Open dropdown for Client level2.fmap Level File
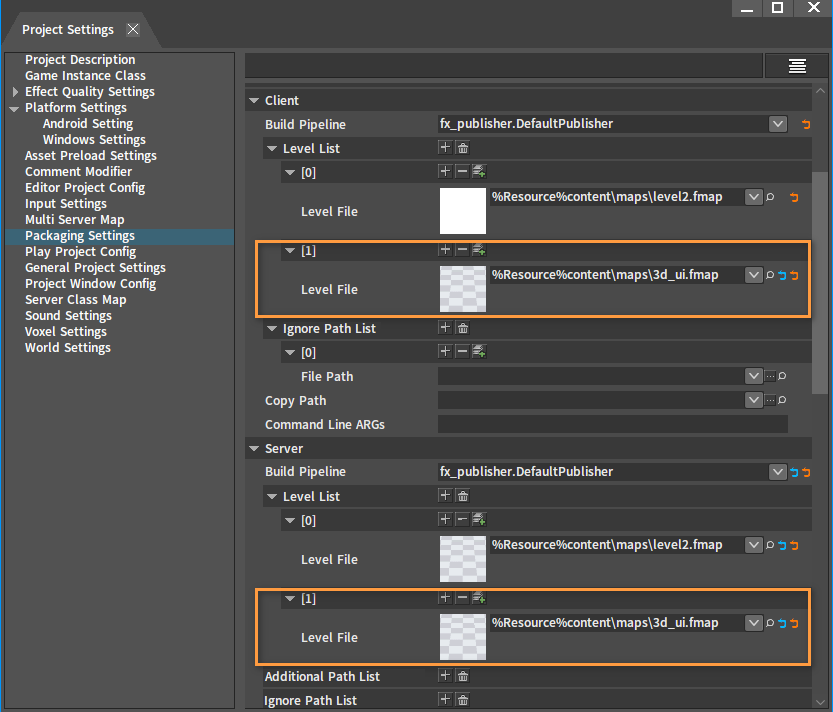Screen dimensions: 833x712 [x=754, y=197]
